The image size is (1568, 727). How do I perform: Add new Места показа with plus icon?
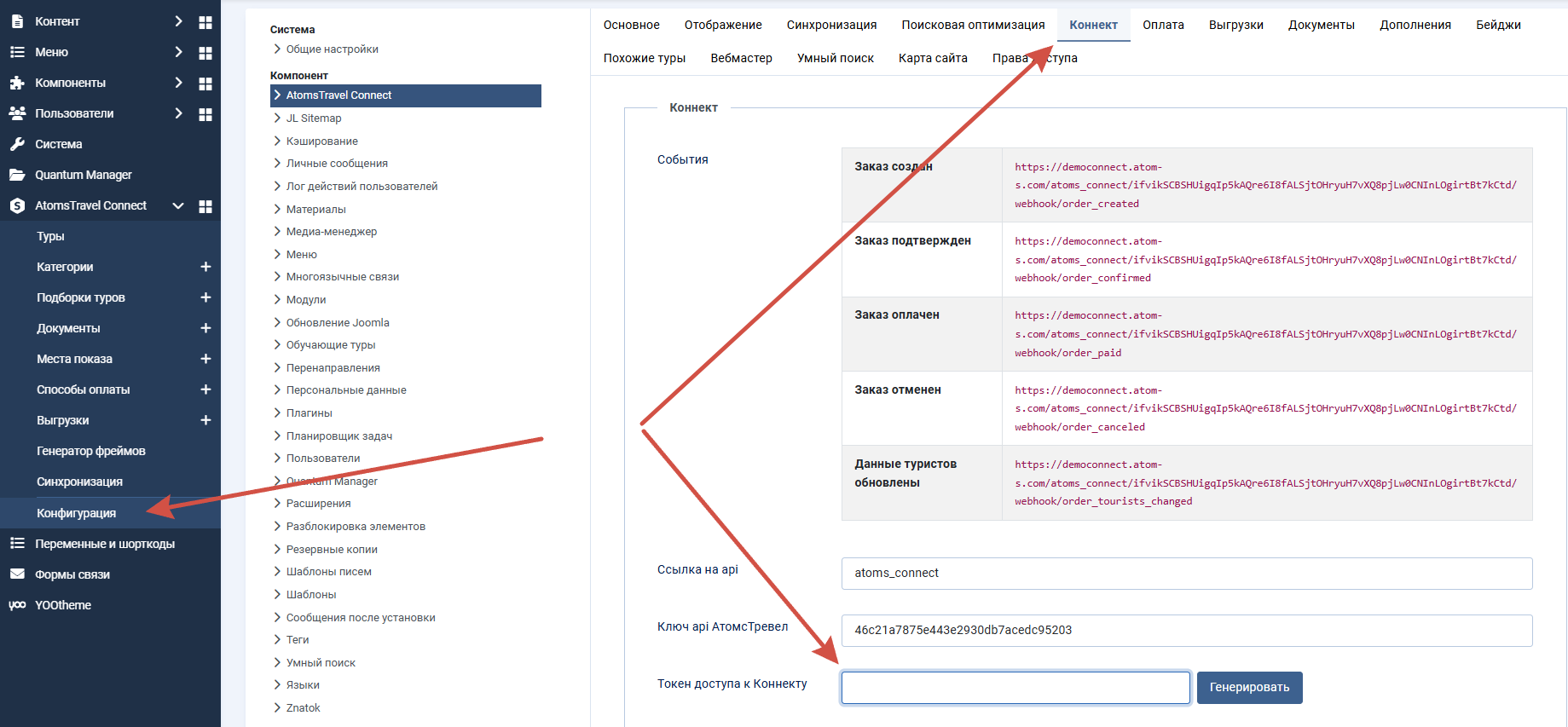click(x=205, y=359)
